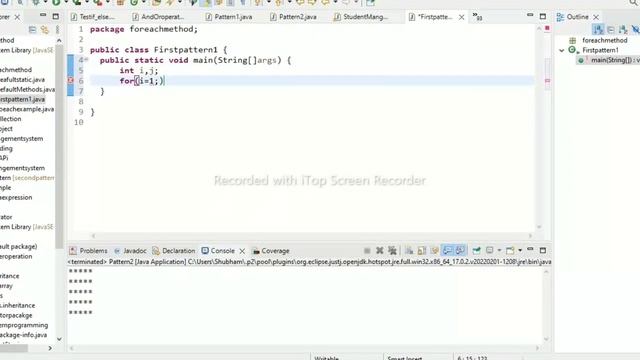Close the Package Explorer view
This screenshot has width=640, height=360.
[x=17, y=17]
